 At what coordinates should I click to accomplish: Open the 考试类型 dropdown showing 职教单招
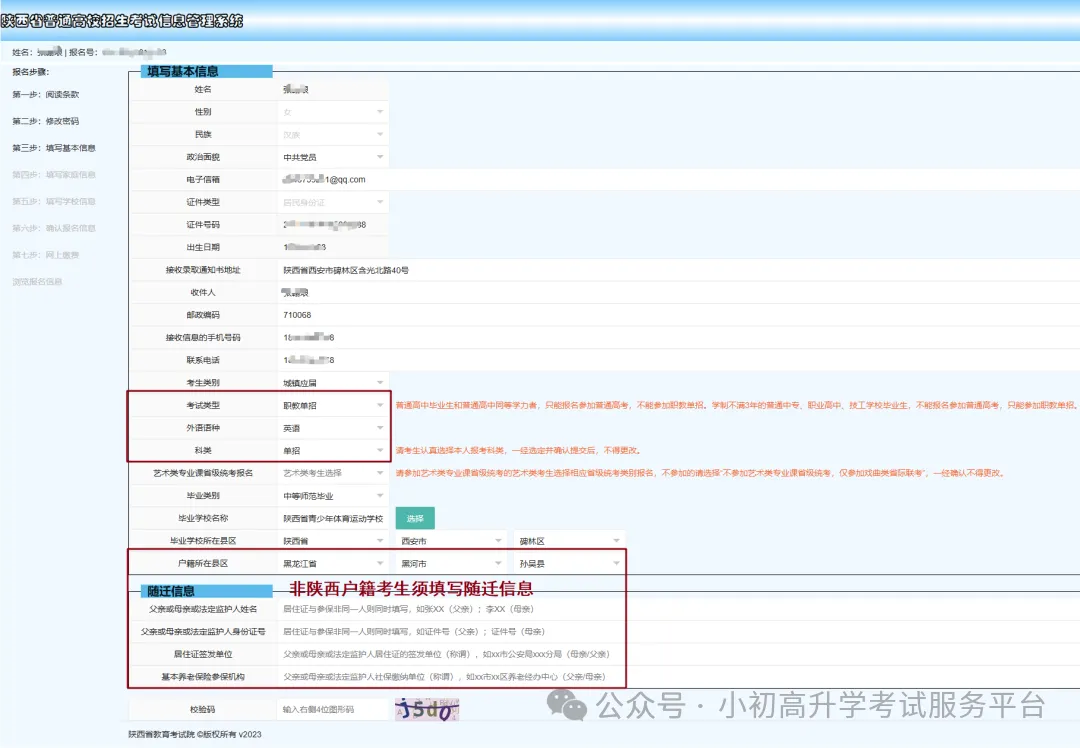[333, 405]
